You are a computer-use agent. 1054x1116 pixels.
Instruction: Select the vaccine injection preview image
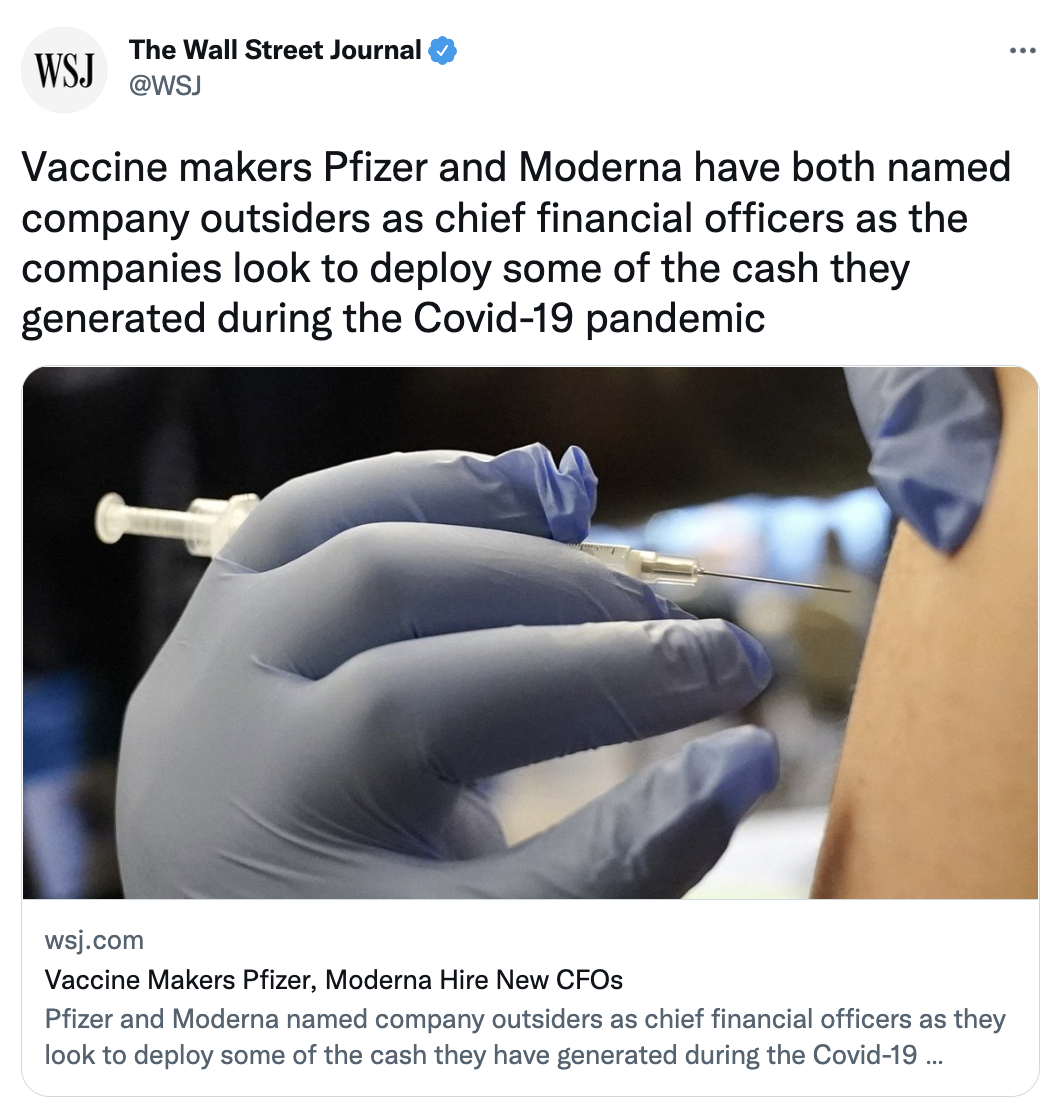pyautogui.click(x=530, y=633)
